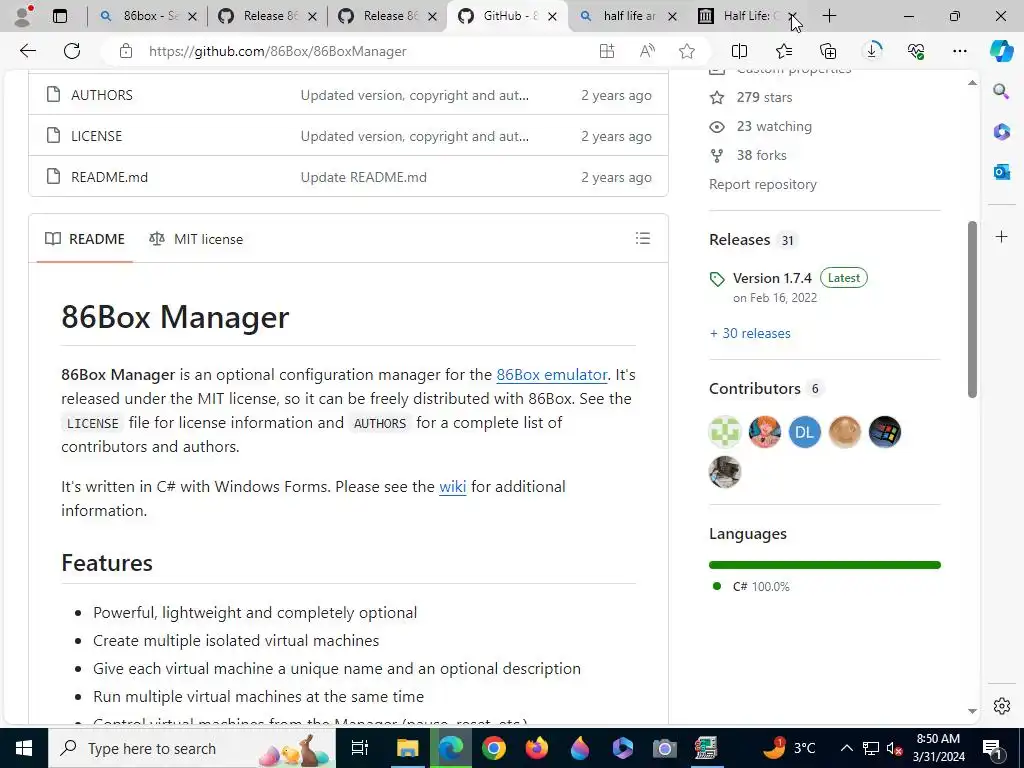Click Report repository link
Screen dimensions: 1024x768
coord(763,184)
